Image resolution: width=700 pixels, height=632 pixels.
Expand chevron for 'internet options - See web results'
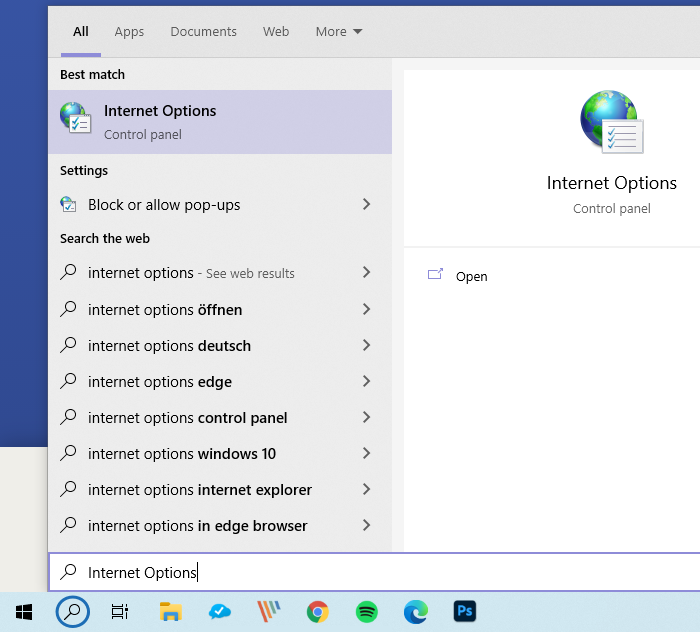[367, 272]
